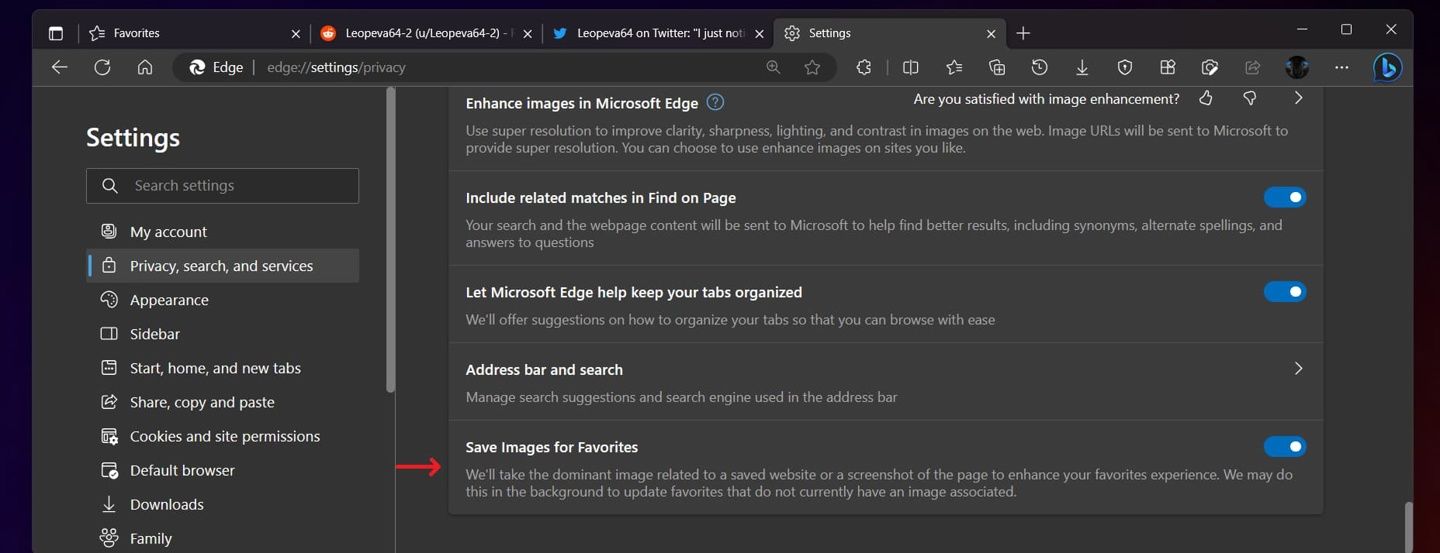Open the zoom magnifier in address bar

coord(773,67)
